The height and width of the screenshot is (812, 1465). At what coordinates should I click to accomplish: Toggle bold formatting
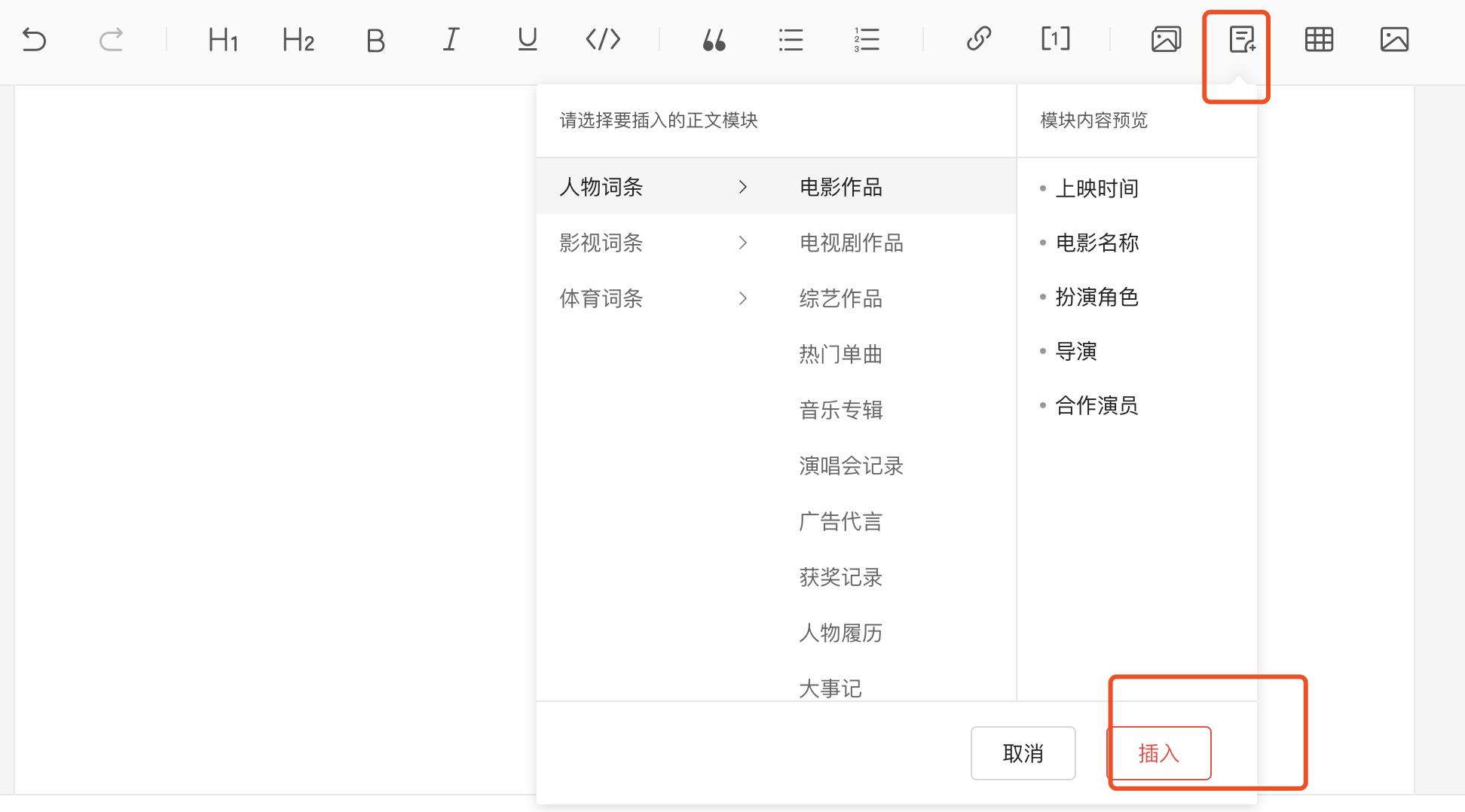point(375,41)
